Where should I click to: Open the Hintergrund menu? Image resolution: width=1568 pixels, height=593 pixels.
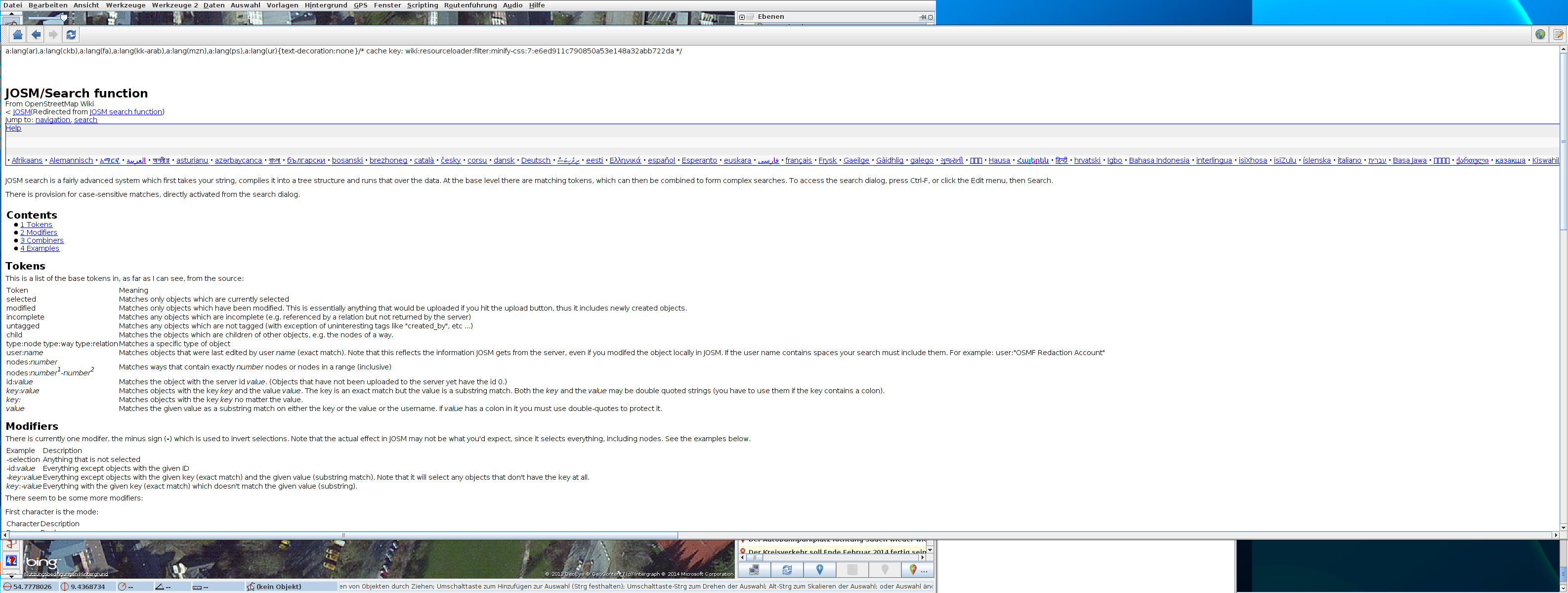tap(326, 5)
